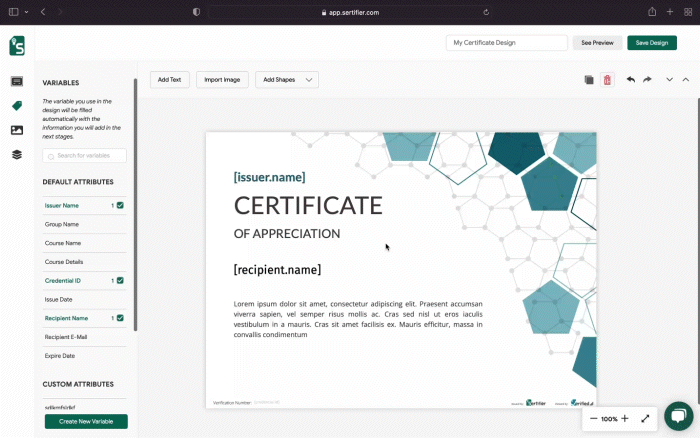Expand the browser sidebar options chevron
700x438 pixels.
pos(26,12)
